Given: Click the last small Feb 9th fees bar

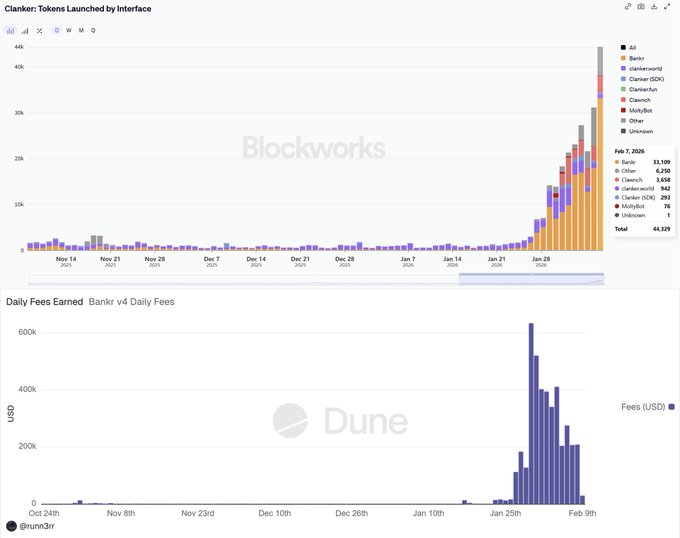Looking at the screenshot, I should pos(582,500).
